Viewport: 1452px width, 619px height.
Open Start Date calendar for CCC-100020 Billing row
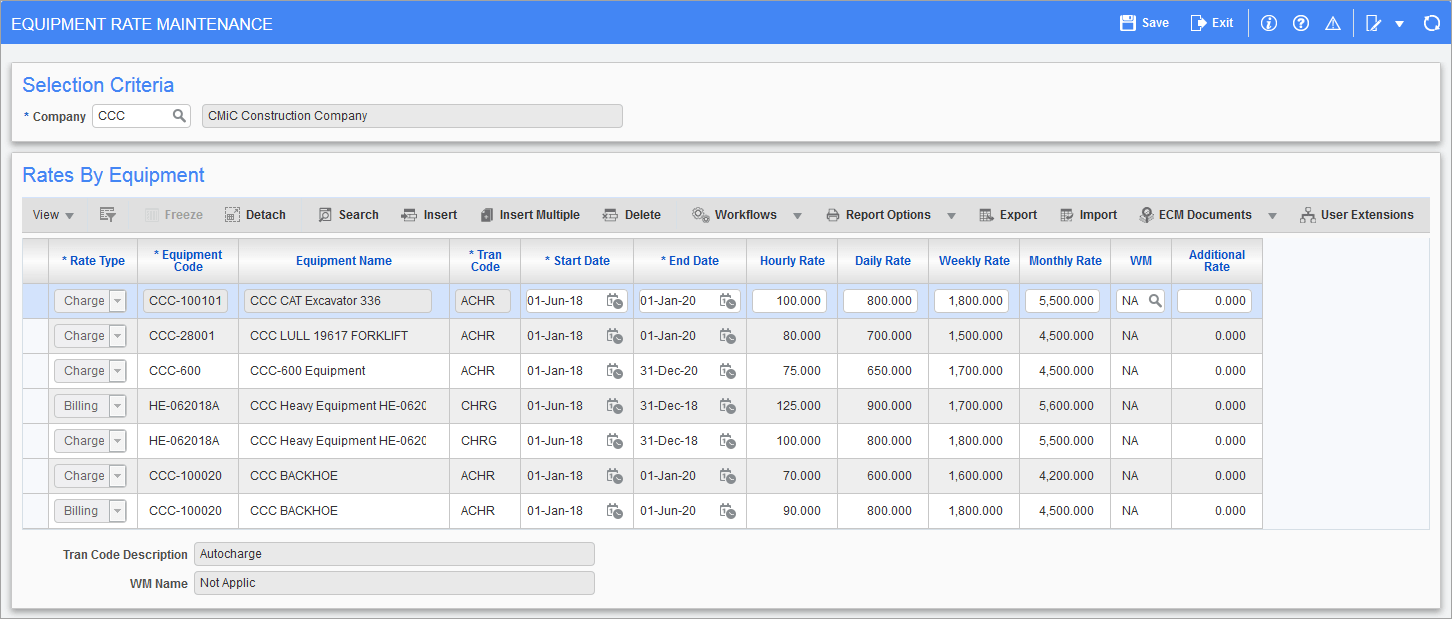[x=615, y=511]
